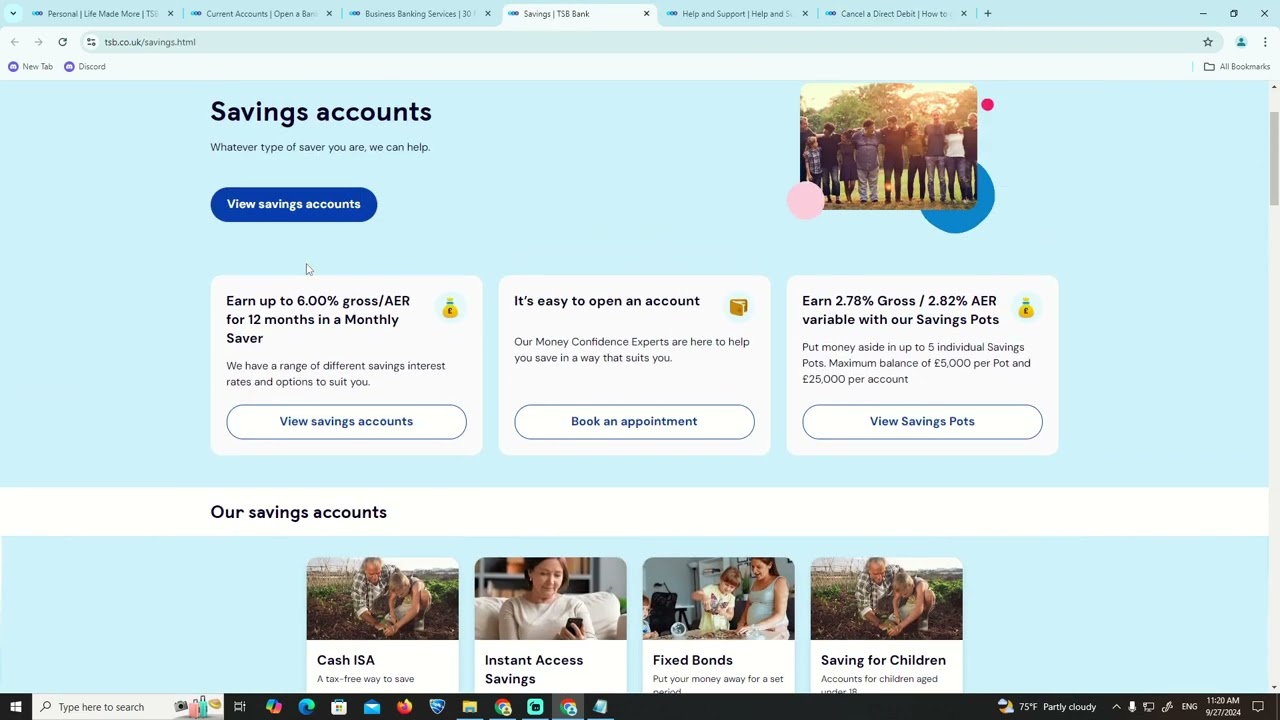Open the All Bookmarks folder
The width and height of the screenshot is (1280, 720).
(1237, 66)
